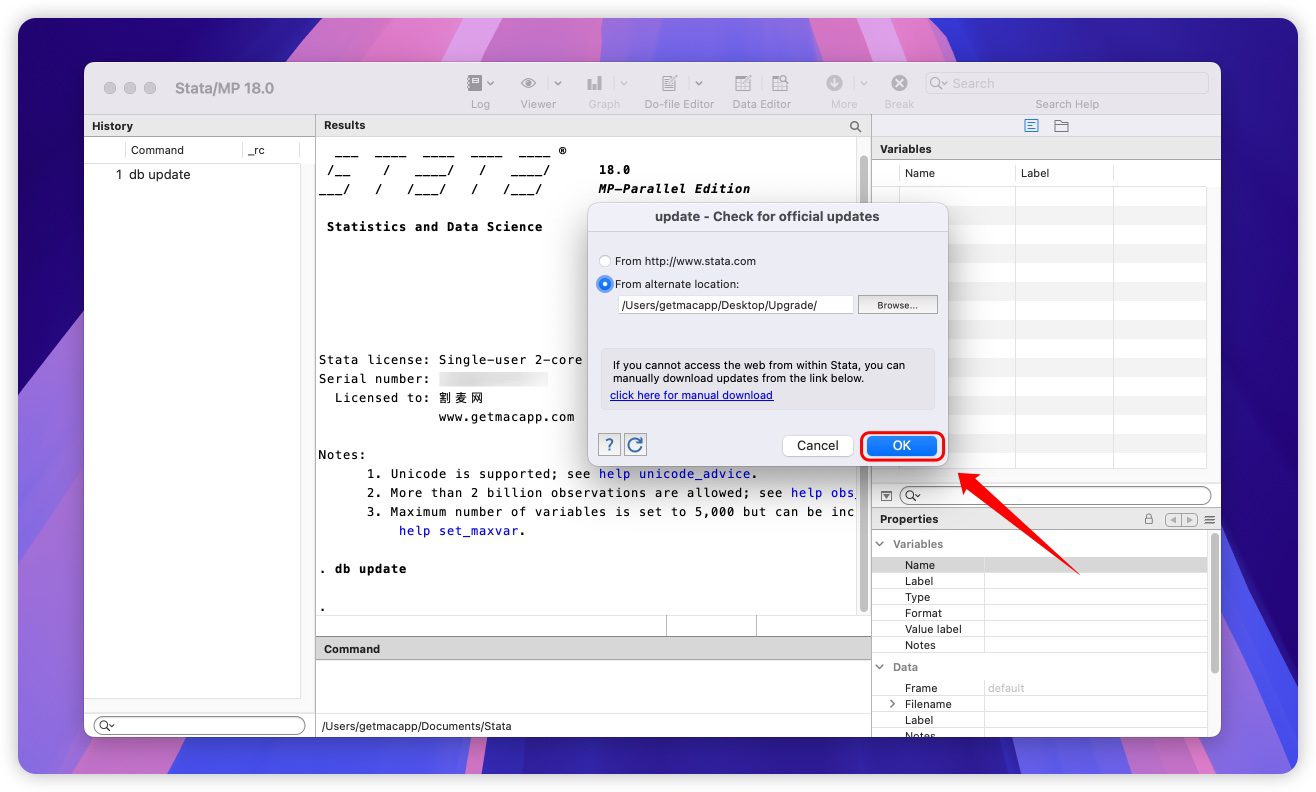
Task: Click OK in the update dialog
Action: (901, 445)
